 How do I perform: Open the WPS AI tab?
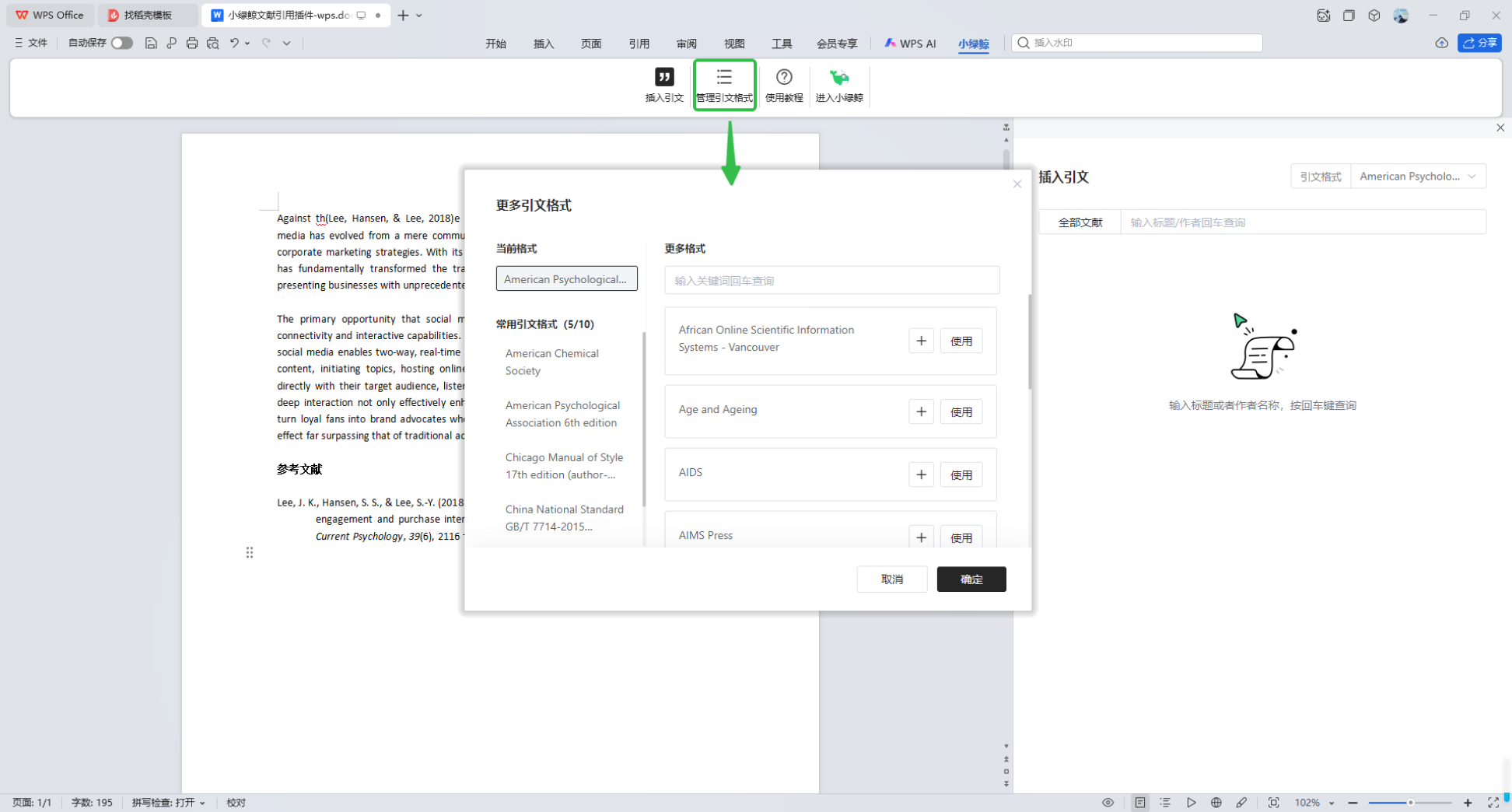point(910,44)
